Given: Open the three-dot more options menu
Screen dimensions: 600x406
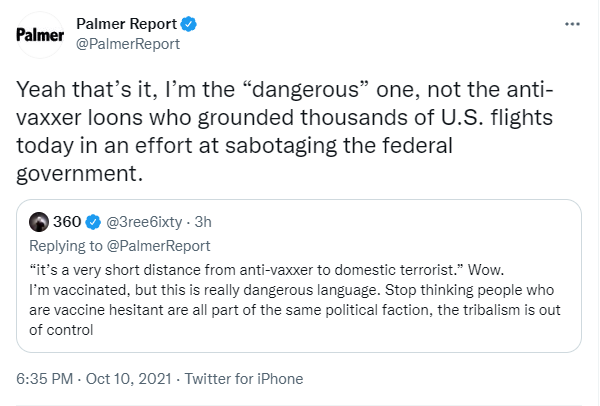Looking at the screenshot, I should tap(572, 24).
